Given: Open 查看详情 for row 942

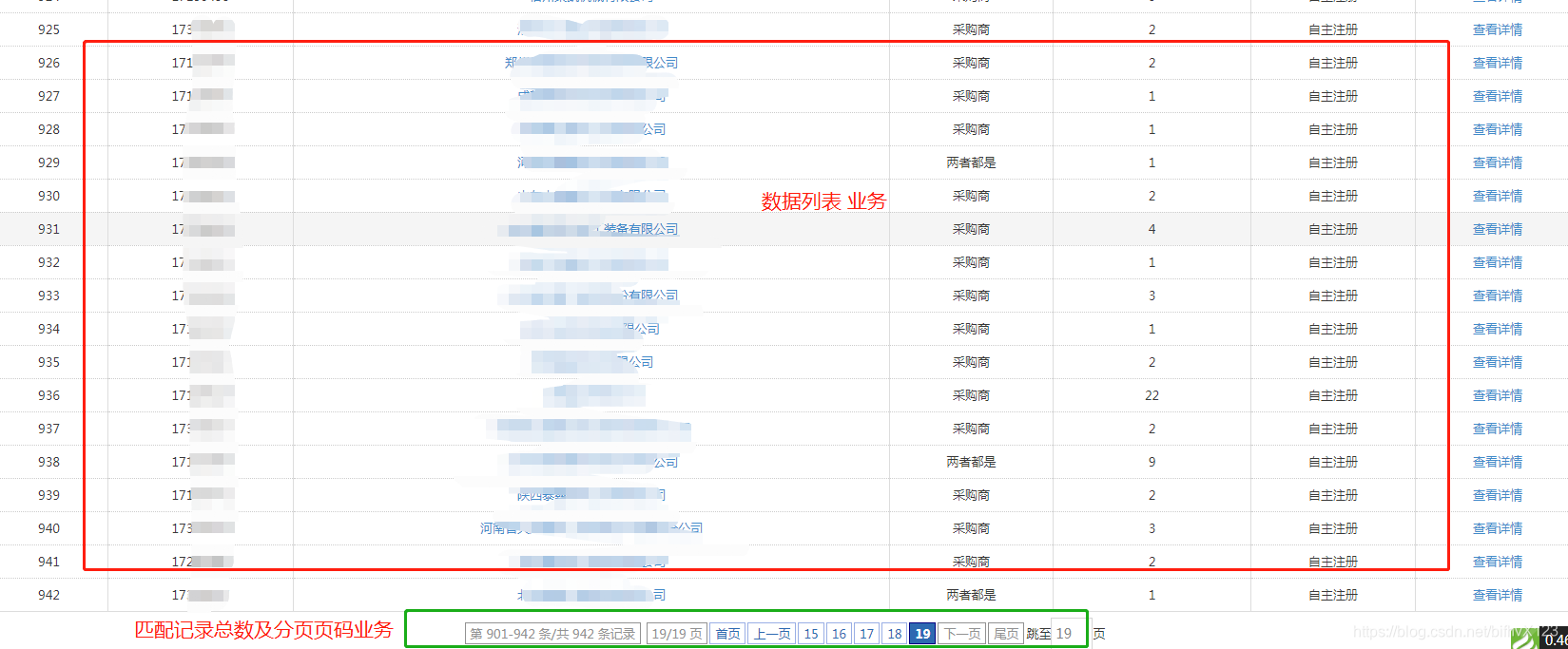Looking at the screenshot, I should (1497, 595).
